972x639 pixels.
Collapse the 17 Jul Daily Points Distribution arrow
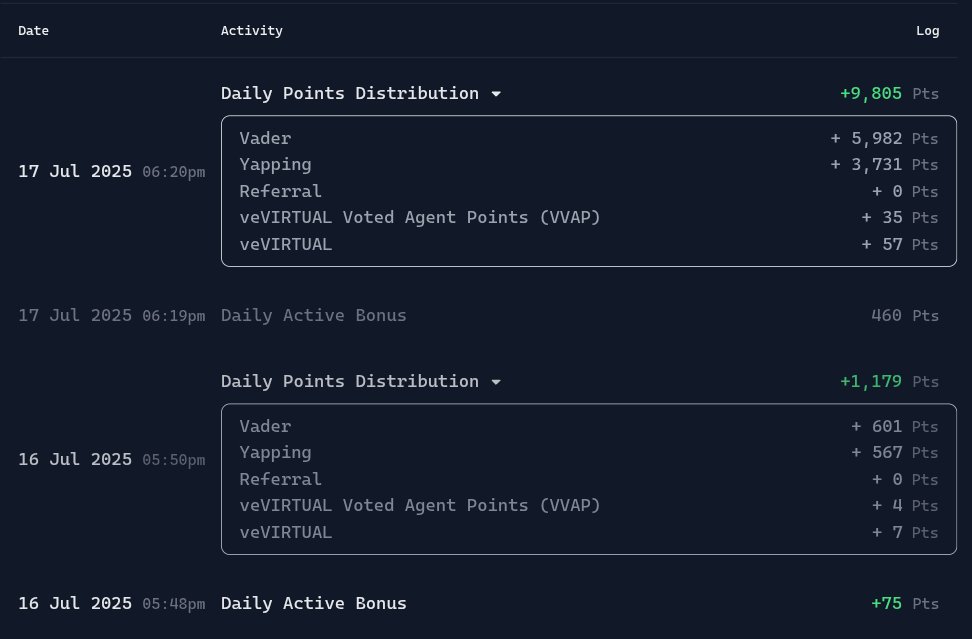click(496, 94)
